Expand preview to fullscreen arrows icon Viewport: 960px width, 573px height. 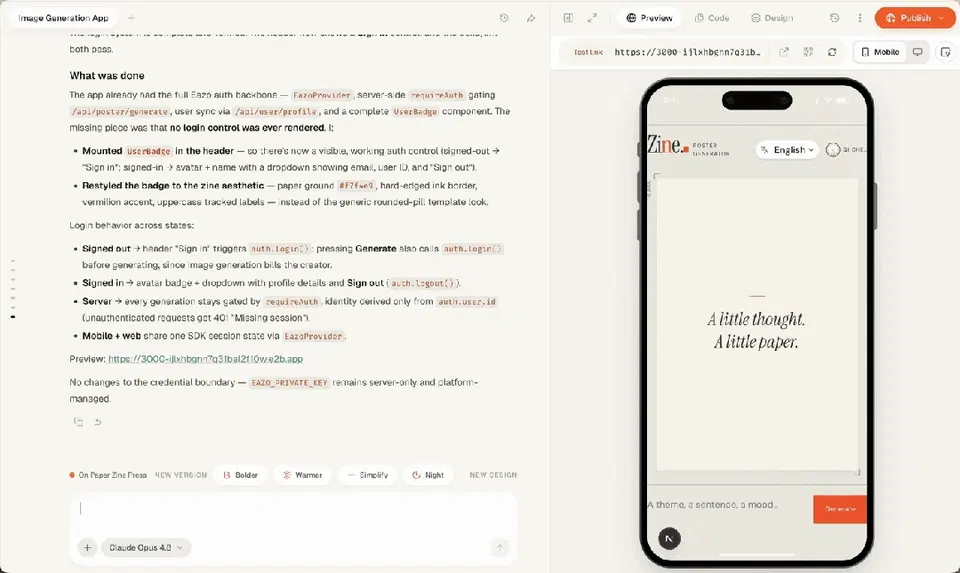pos(592,18)
